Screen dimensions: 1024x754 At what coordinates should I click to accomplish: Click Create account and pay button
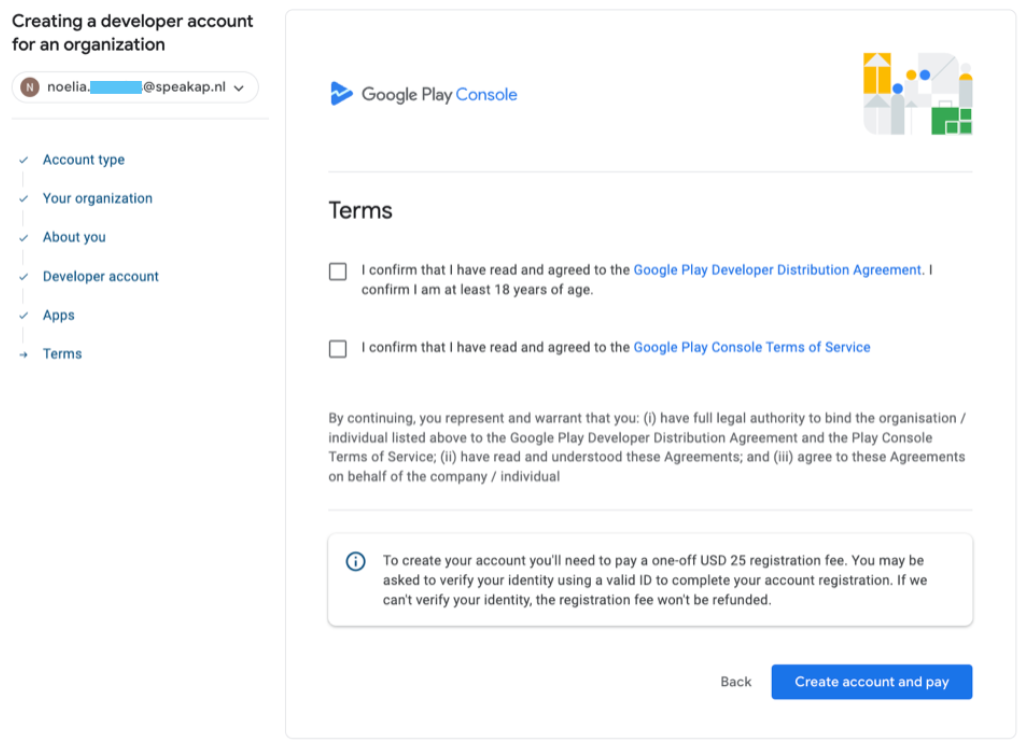click(871, 682)
